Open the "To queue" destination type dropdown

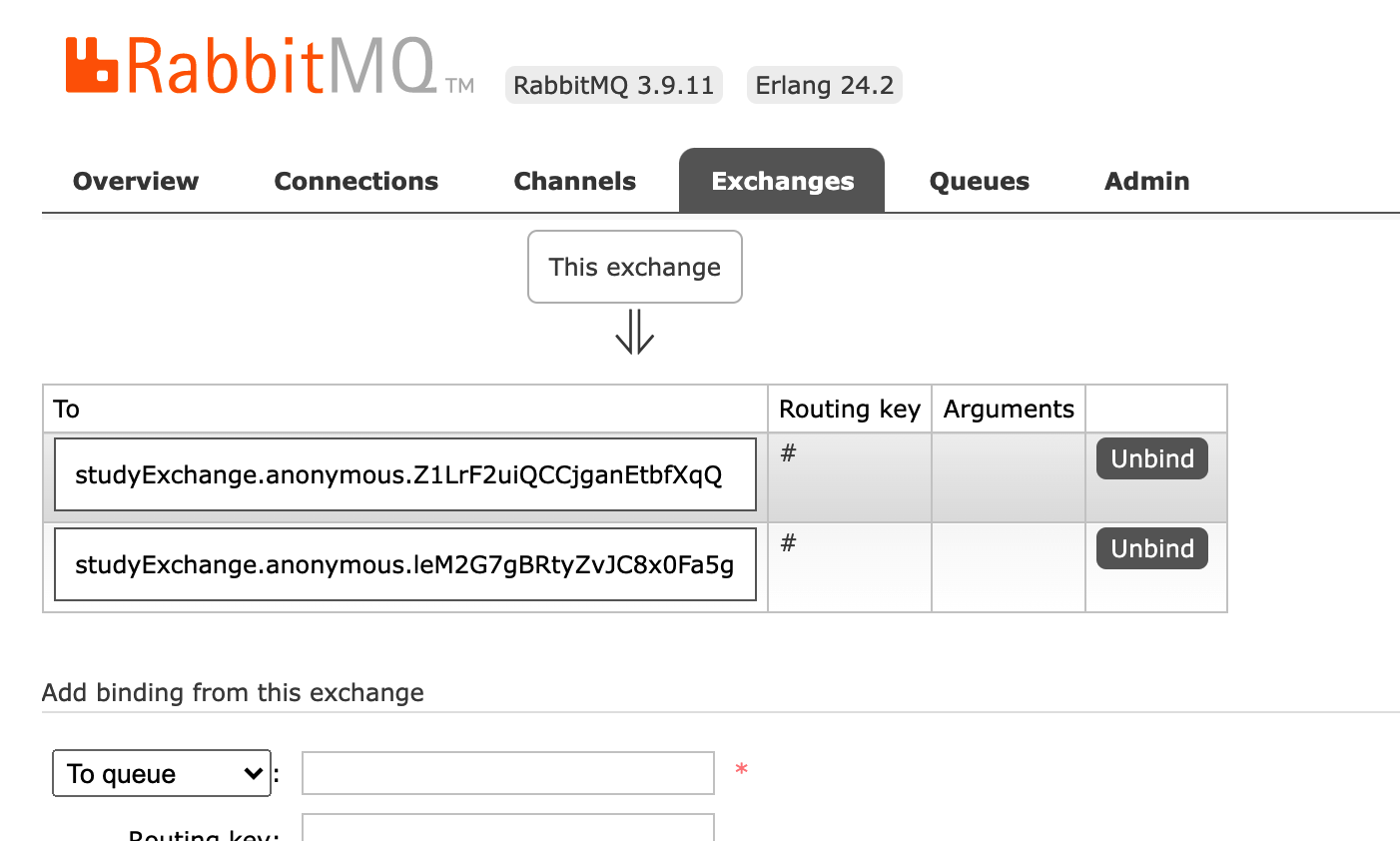(162, 773)
